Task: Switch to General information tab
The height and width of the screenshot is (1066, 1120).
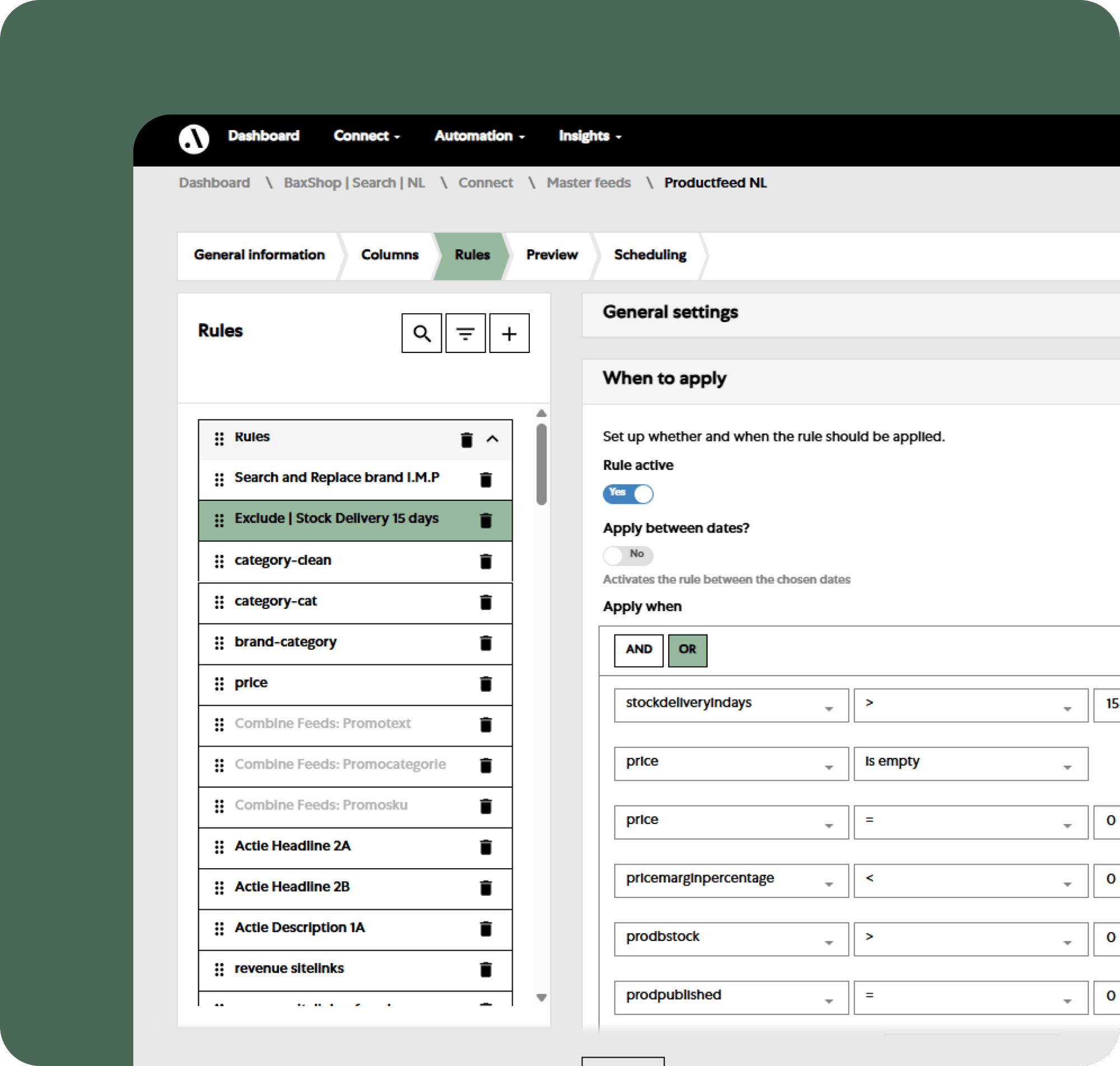Action: click(259, 255)
